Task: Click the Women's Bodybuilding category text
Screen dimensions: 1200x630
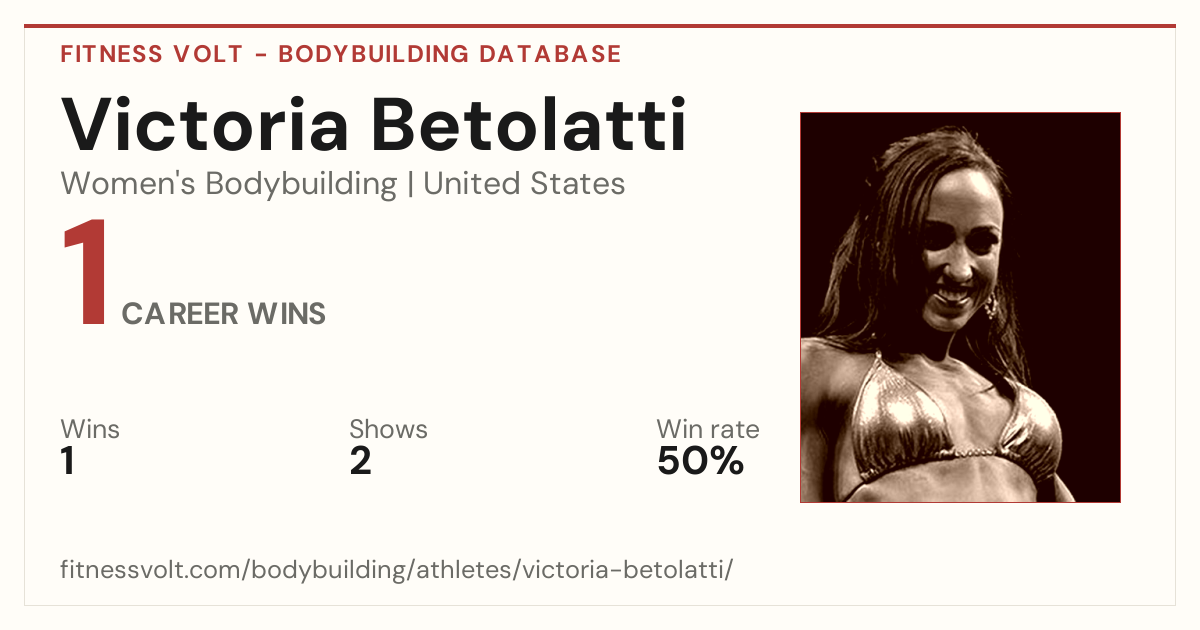Action: 229,184
